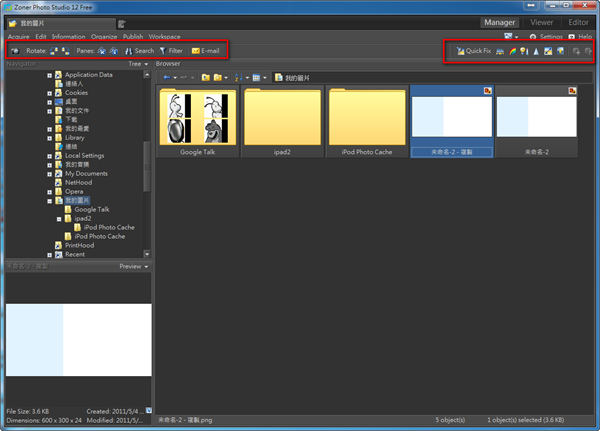Click the Help button
This screenshot has height=431, width=600.
(x=581, y=36)
